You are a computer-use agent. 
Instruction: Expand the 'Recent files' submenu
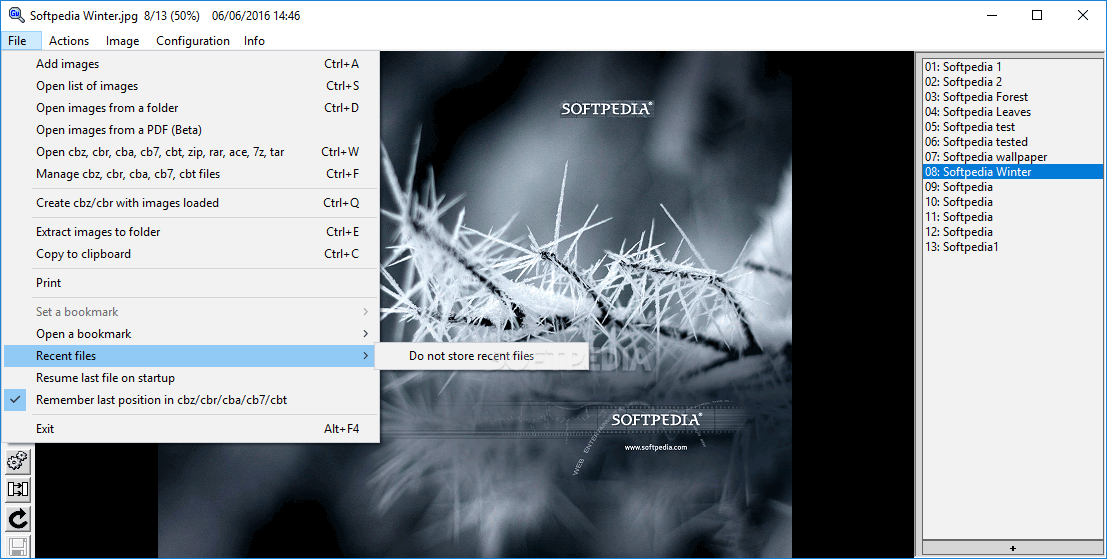[x=191, y=356]
